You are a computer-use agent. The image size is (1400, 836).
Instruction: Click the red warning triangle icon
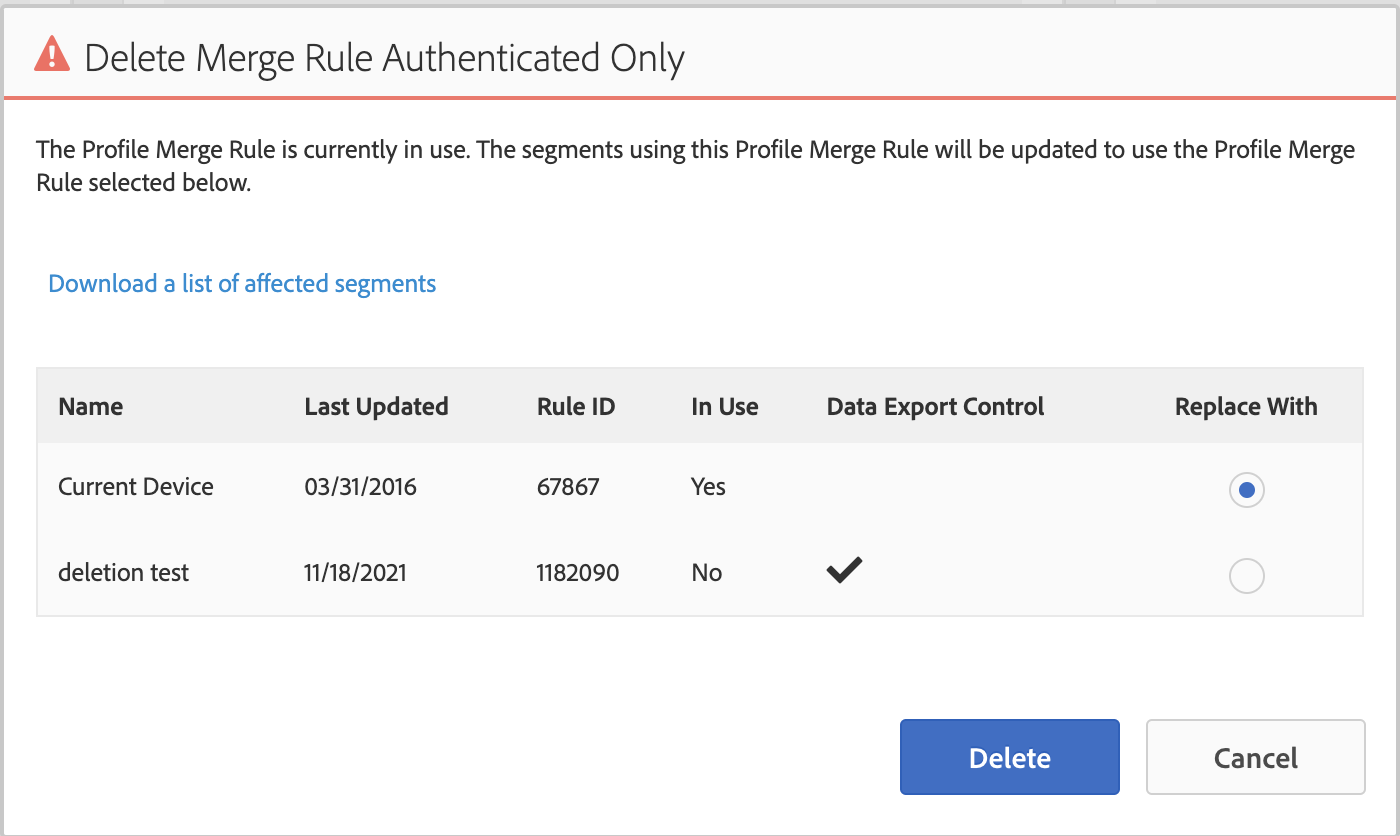coord(52,55)
